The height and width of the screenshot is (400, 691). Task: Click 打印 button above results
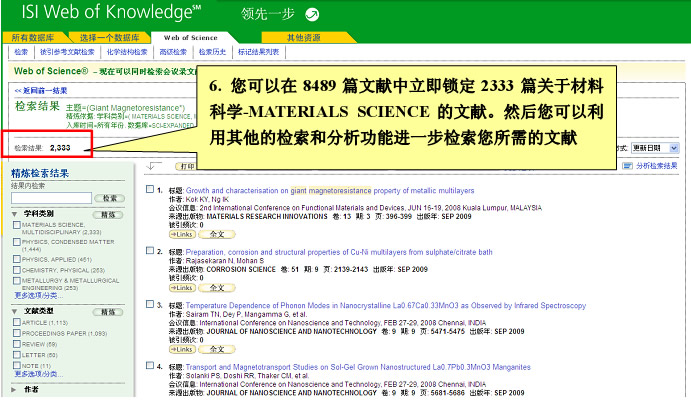click(x=186, y=166)
